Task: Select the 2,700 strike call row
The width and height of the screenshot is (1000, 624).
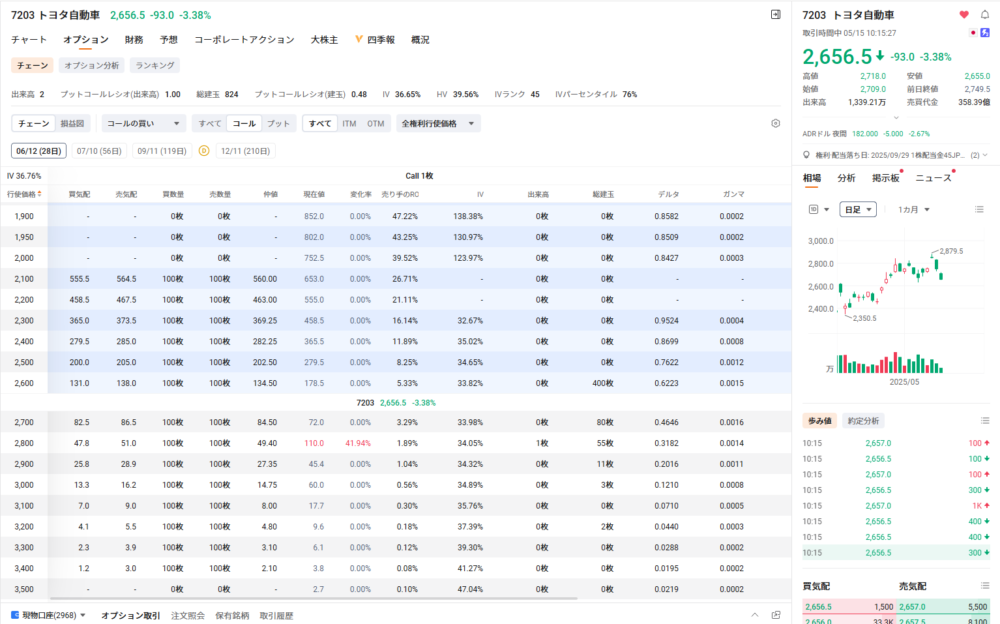Action: [x=24, y=423]
